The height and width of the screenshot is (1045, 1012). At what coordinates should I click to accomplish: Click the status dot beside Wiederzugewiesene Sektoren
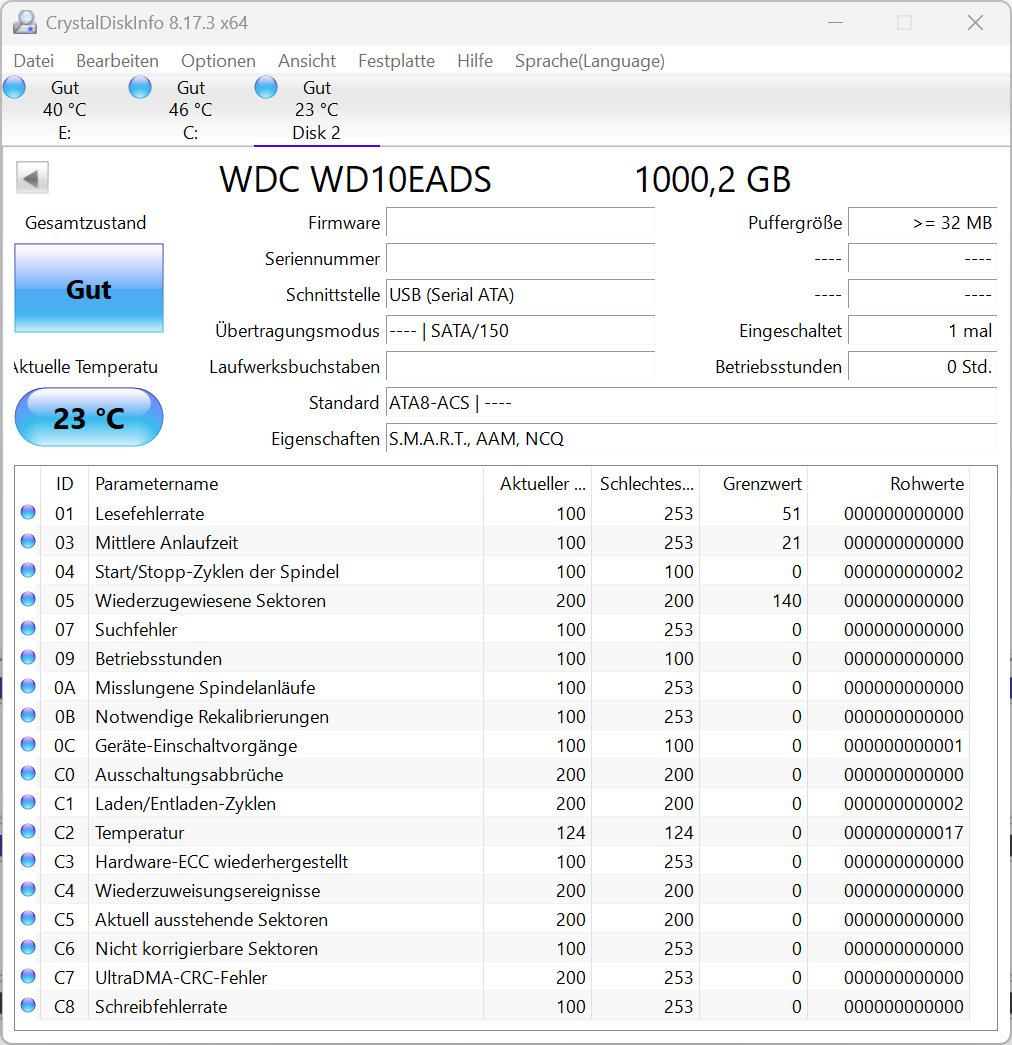(x=28, y=600)
